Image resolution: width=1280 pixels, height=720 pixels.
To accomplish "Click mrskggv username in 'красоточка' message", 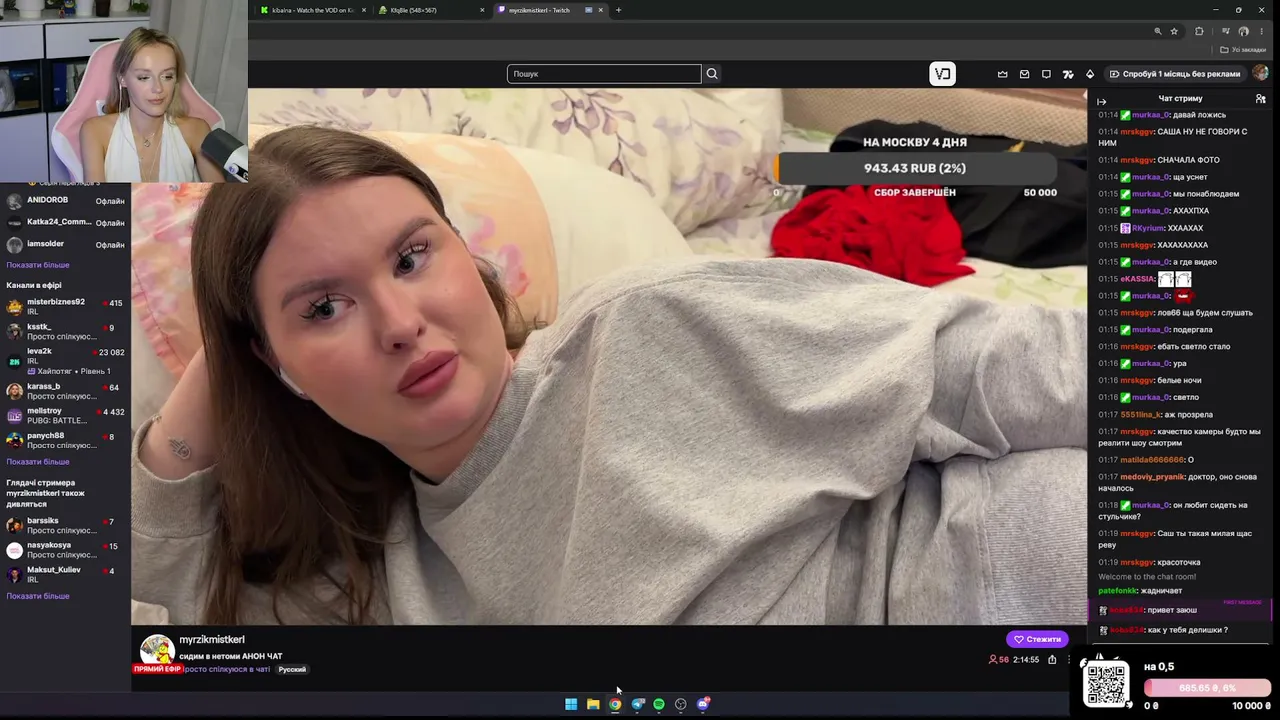I will pyautogui.click(x=1137, y=562).
